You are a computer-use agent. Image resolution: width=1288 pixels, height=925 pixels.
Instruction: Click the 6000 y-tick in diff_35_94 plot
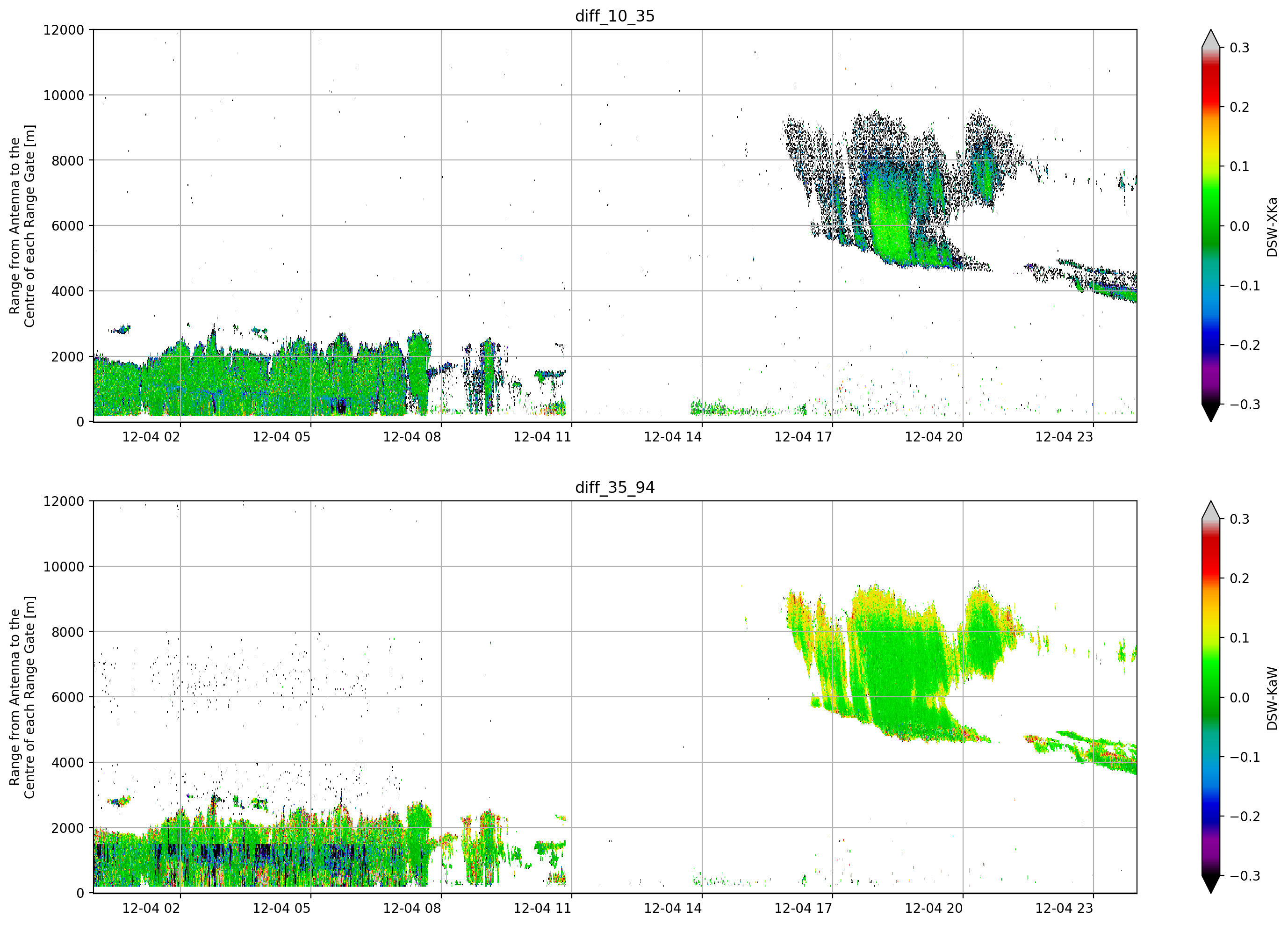(68, 698)
